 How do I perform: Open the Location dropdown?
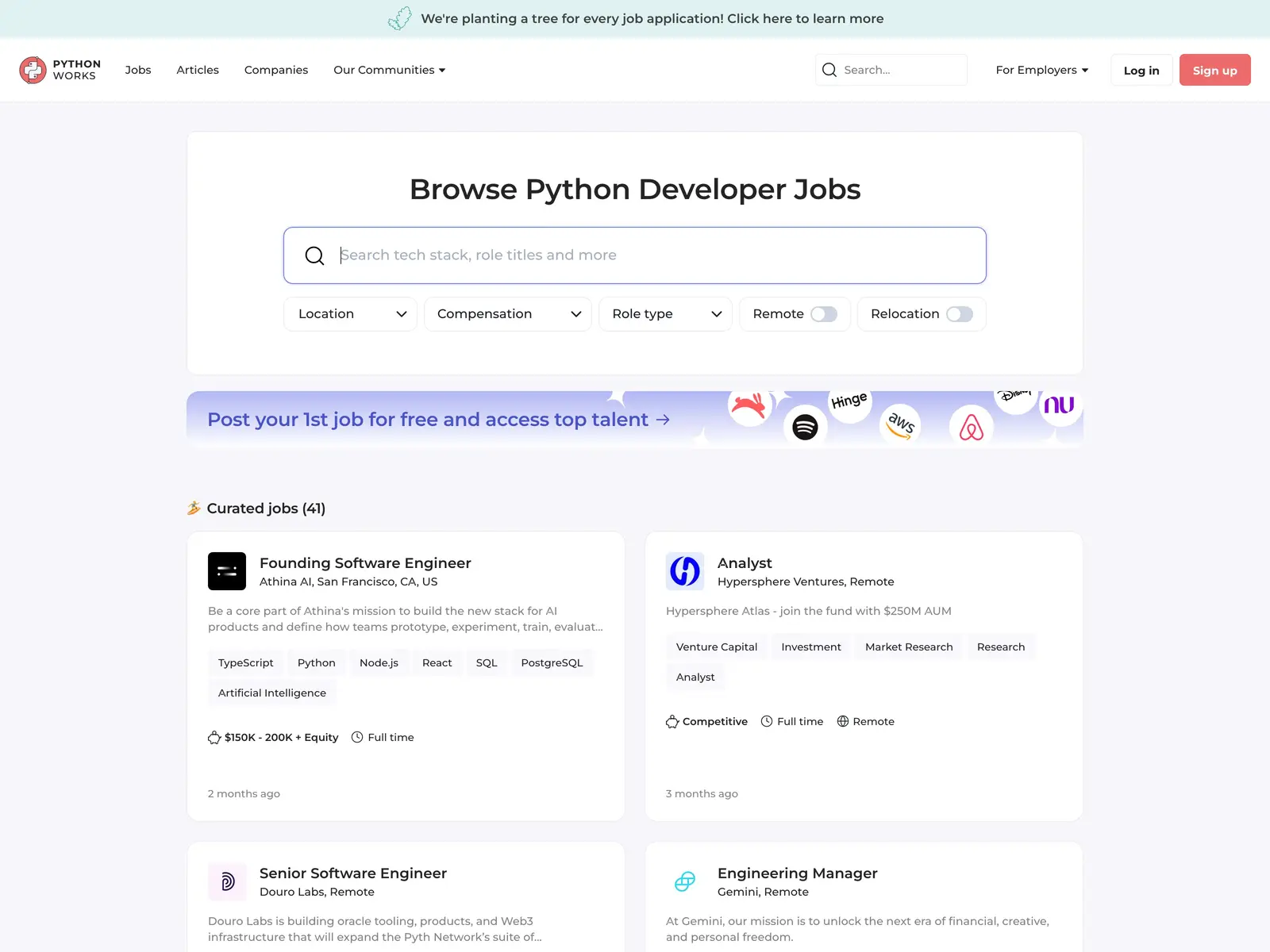[350, 314]
